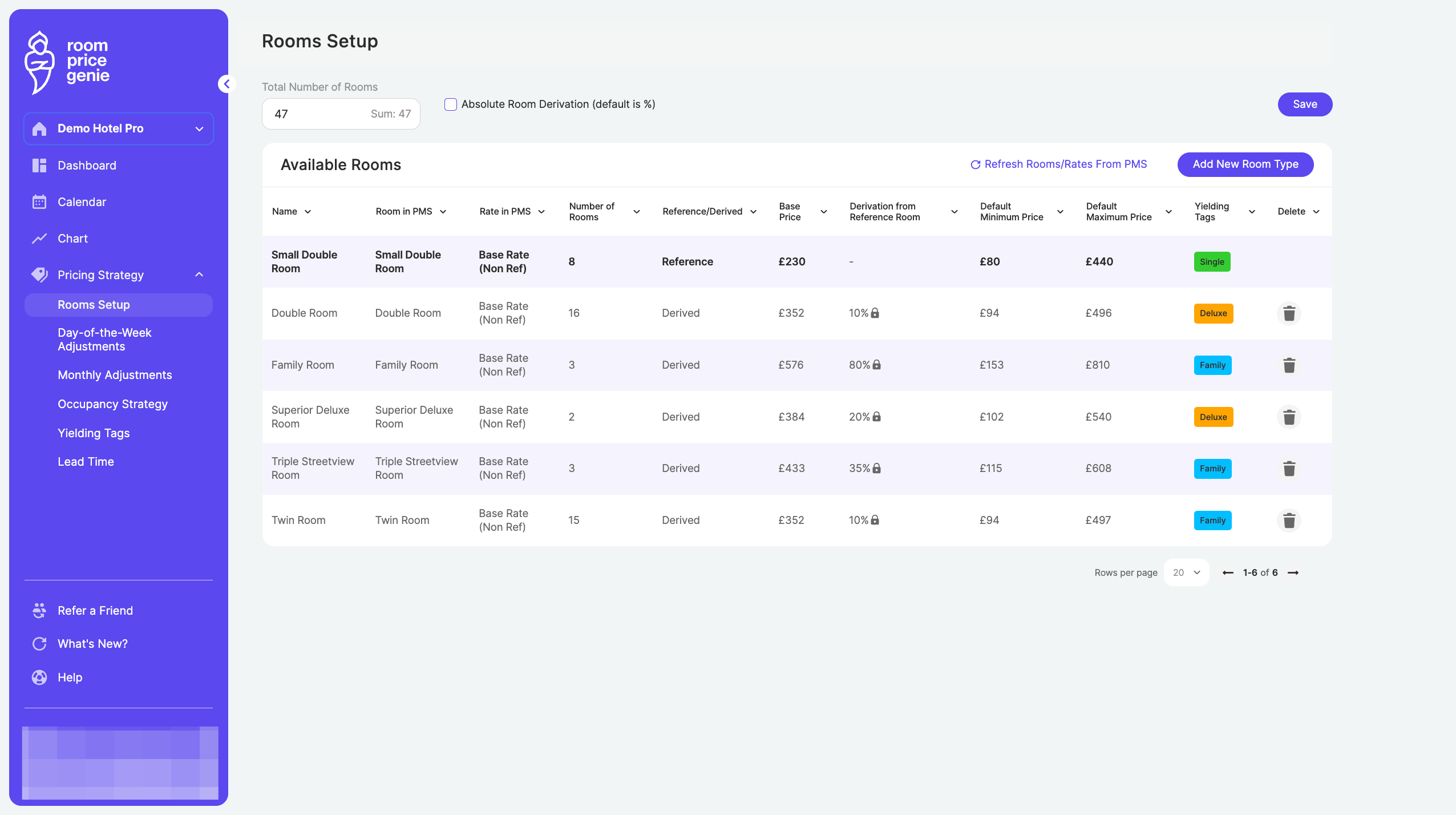The height and width of the screenshot is (815, 1456).
Task: Delete the Triple Streetview Room row
Action: pos(1289,469)
